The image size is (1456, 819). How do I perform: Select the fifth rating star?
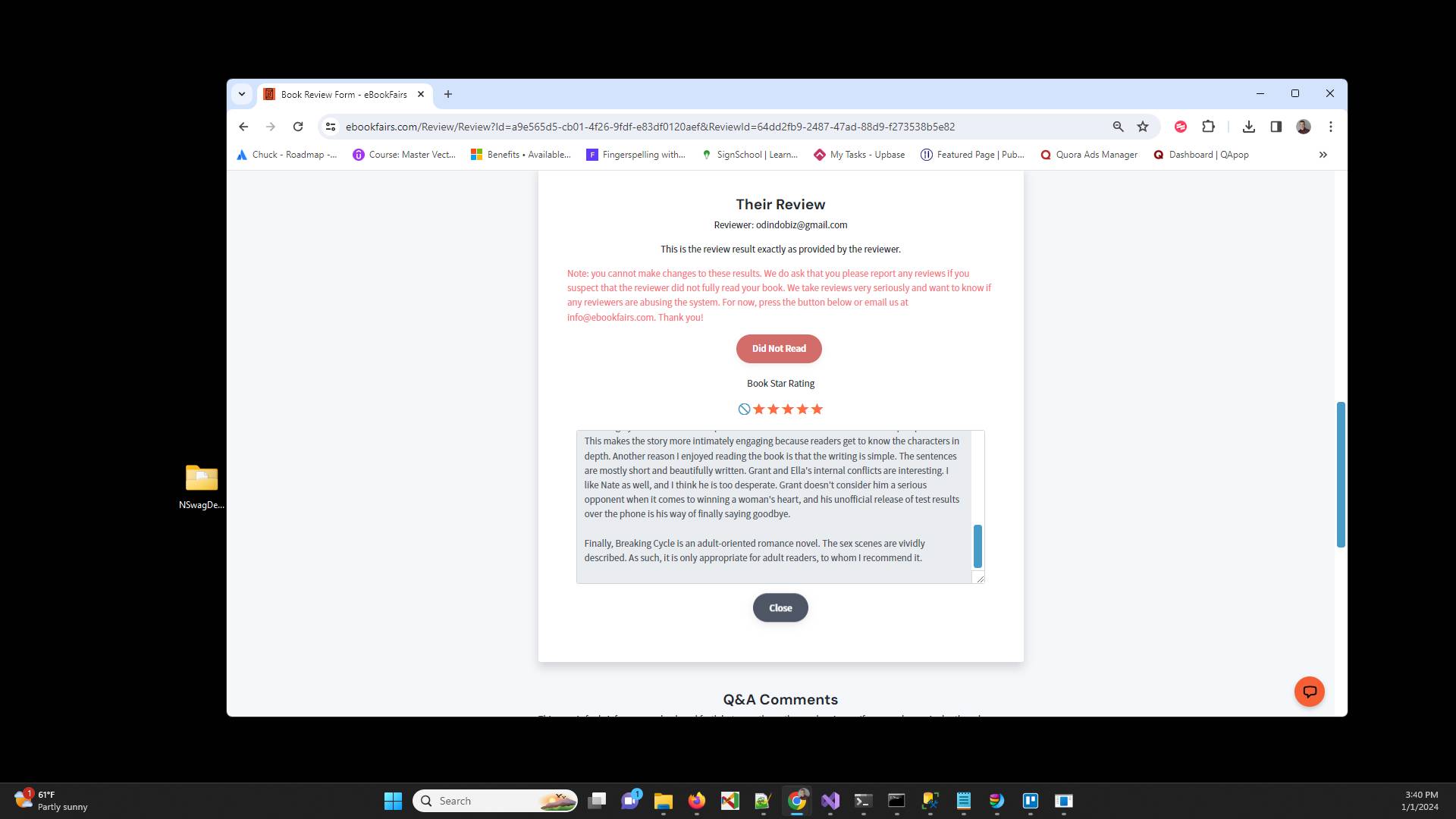(x=816, y=409)
